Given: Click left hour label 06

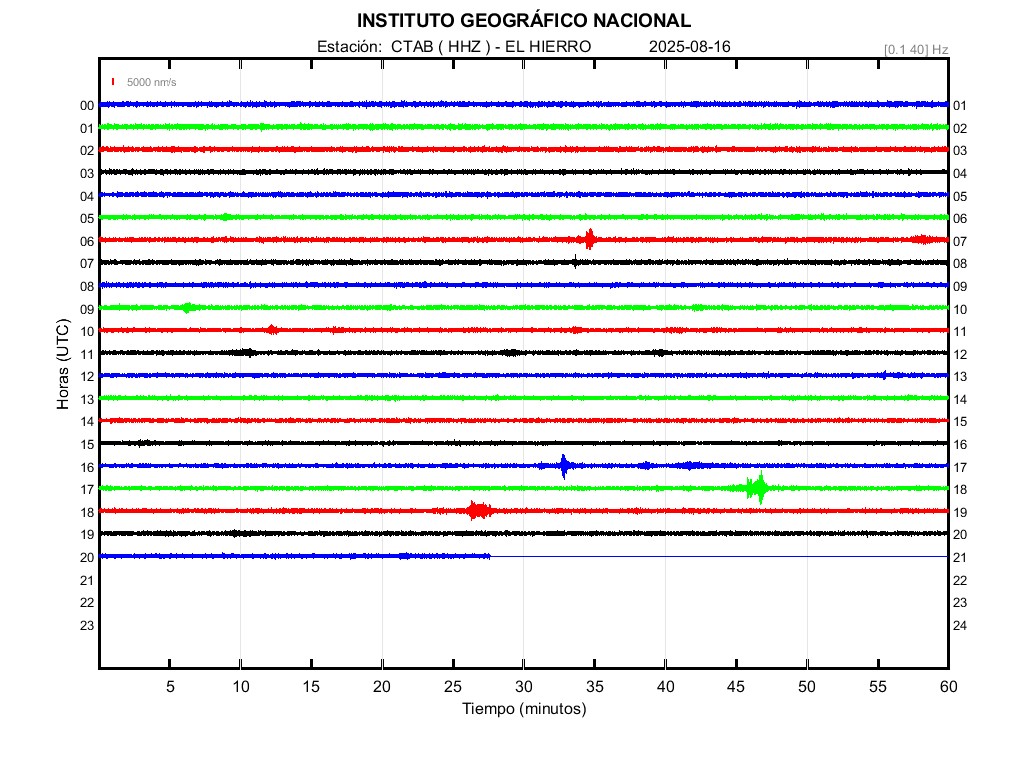Looking at the screenshot, I should click(87, 242).
